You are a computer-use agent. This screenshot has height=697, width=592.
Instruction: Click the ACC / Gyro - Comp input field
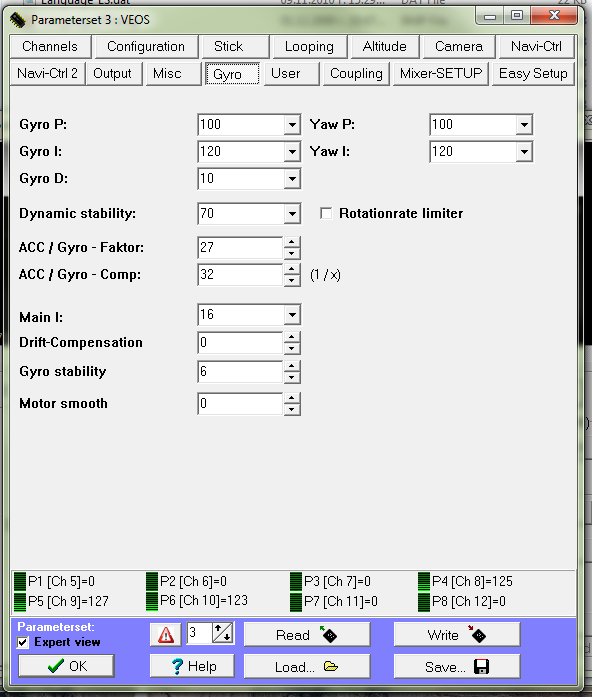[x=240, y=275]
